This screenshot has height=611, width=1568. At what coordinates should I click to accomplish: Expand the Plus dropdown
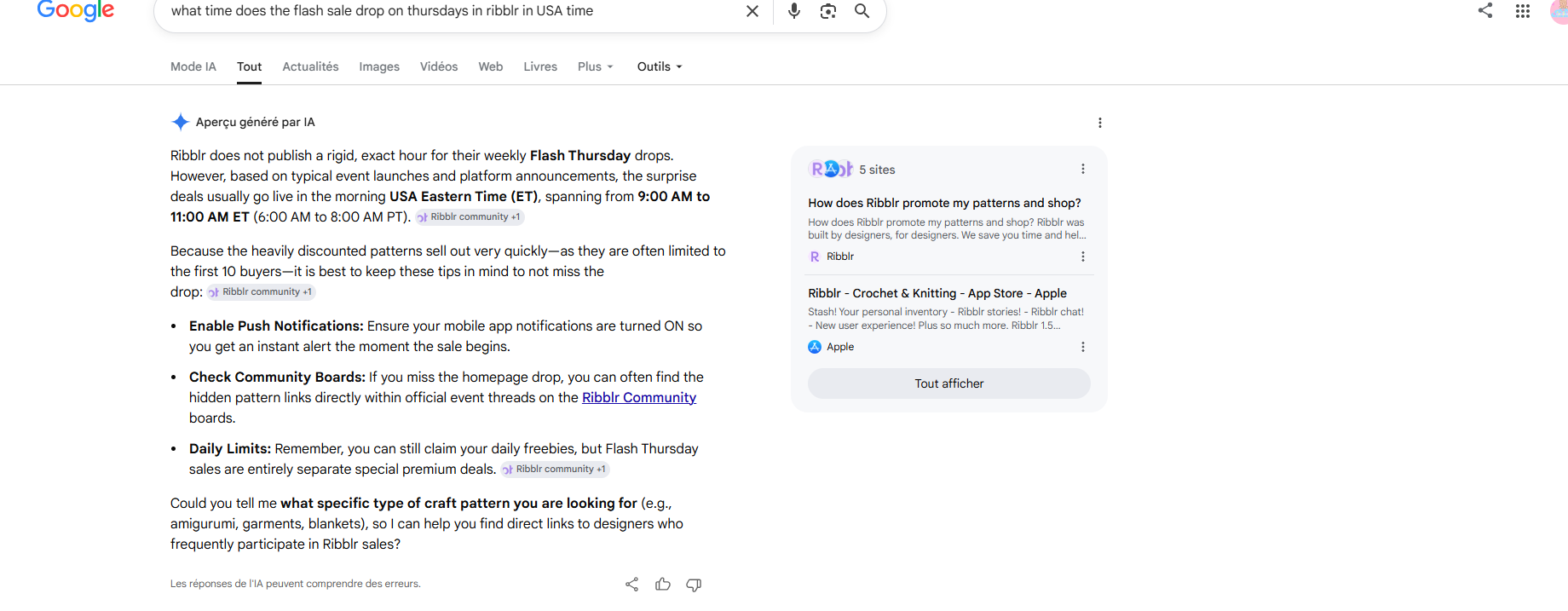[x=596, y=66]
